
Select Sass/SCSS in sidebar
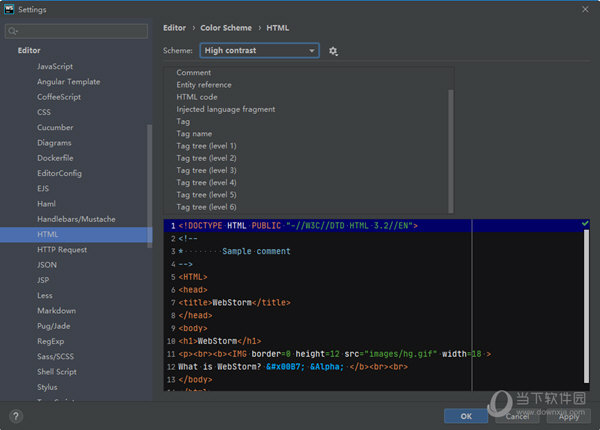click(55, 357)
